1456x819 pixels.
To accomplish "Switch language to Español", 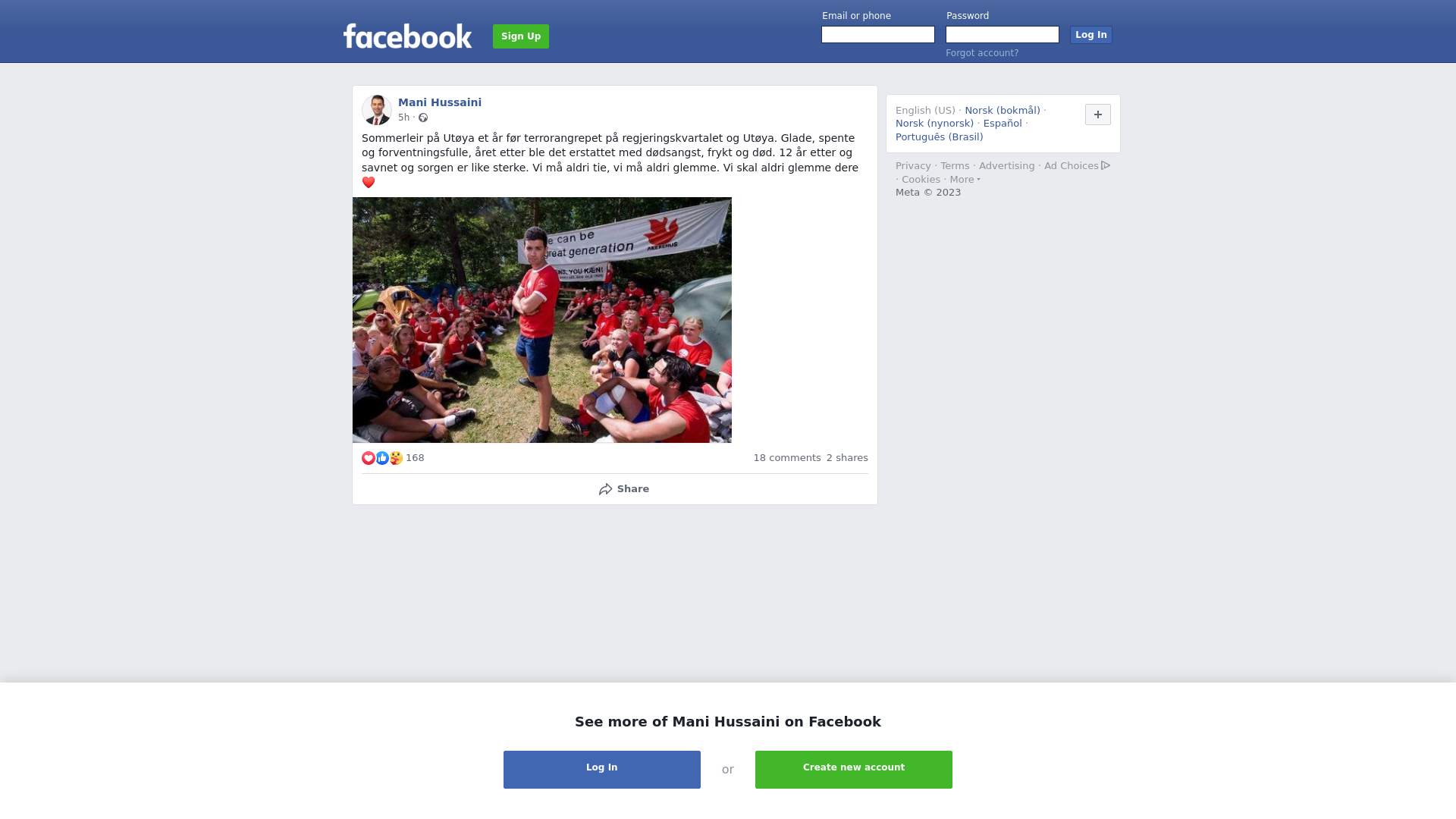I will (x=1003, y=124).
